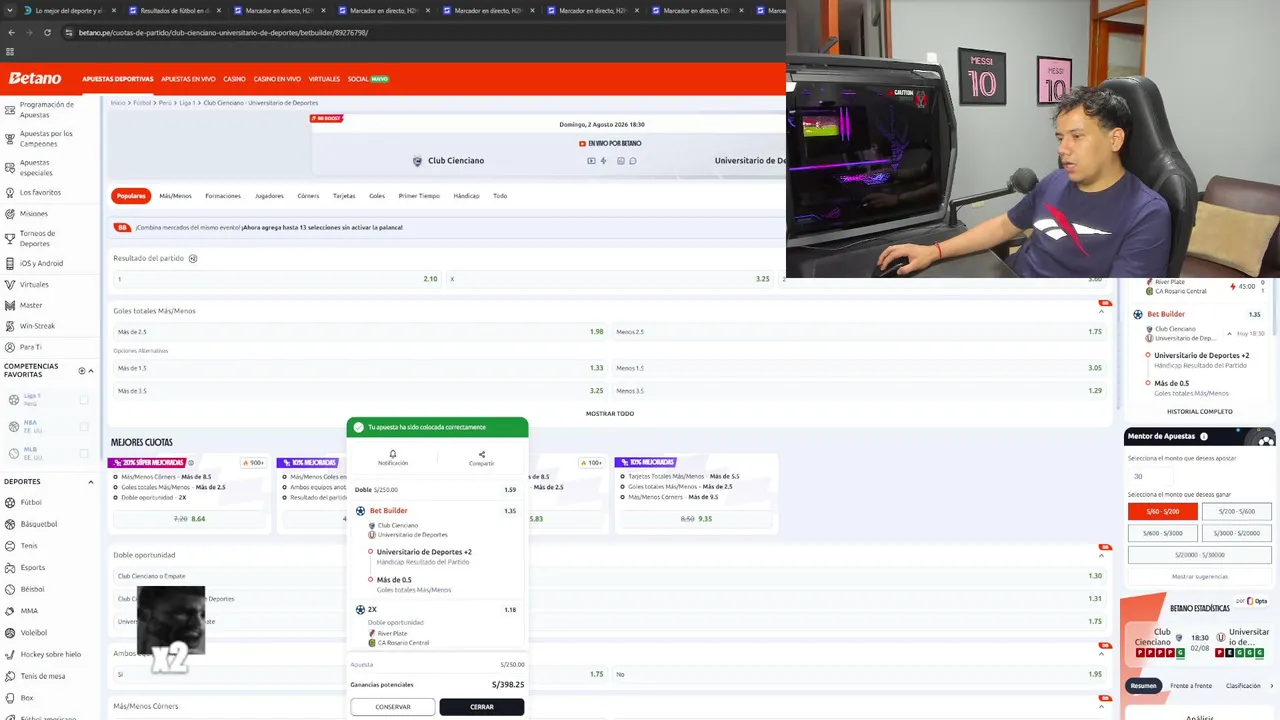Open the Misiones target icon
This screenshot has width=1280, height=720.
(x=10, y=213)
